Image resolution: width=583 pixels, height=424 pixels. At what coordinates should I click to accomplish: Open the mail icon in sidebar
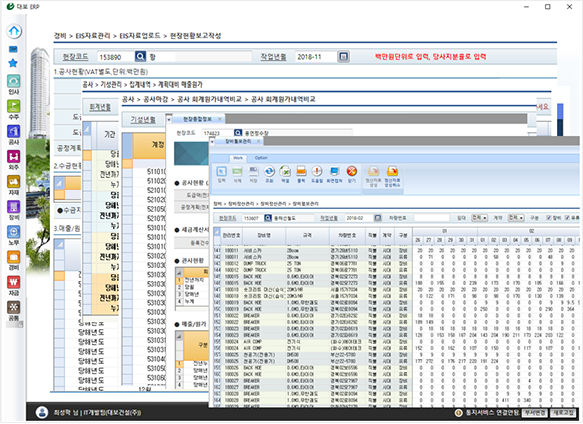click(x=13, y=49)
